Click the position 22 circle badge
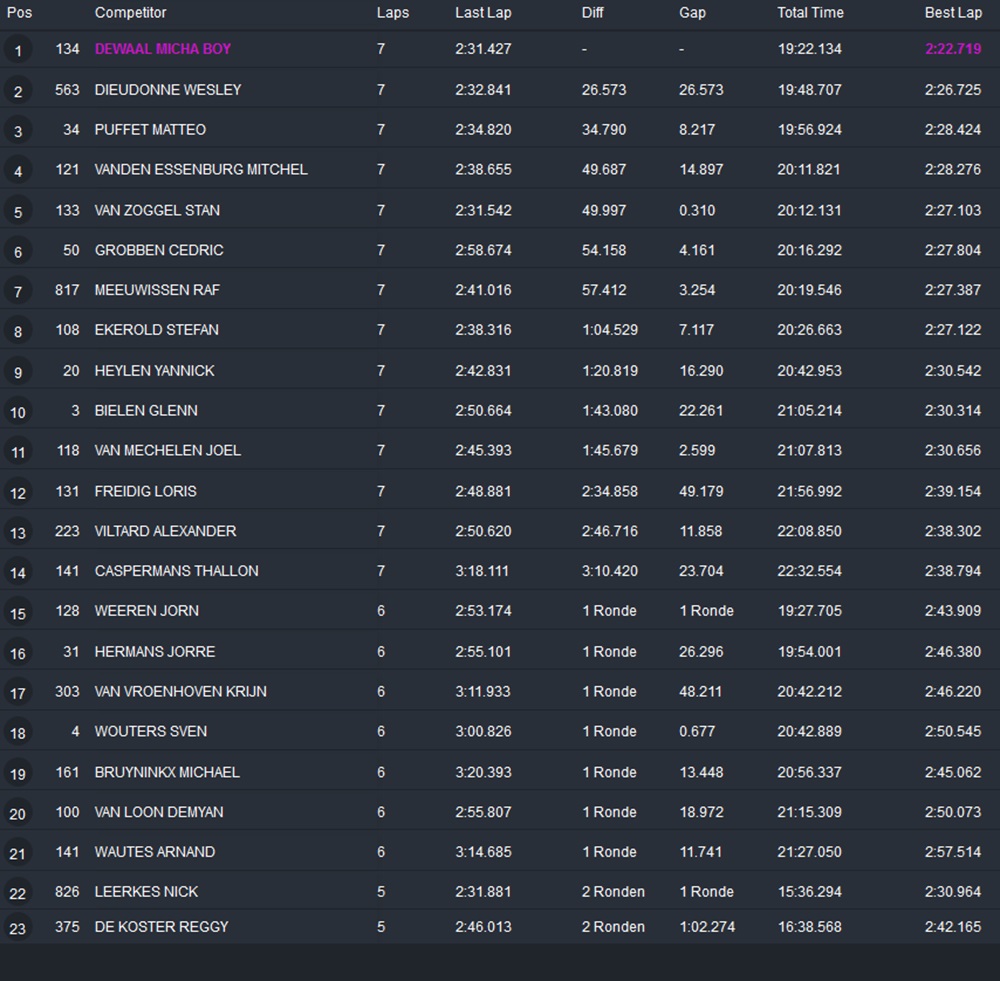Viewport: 1000px width, 981px height. tap(17, 893)
